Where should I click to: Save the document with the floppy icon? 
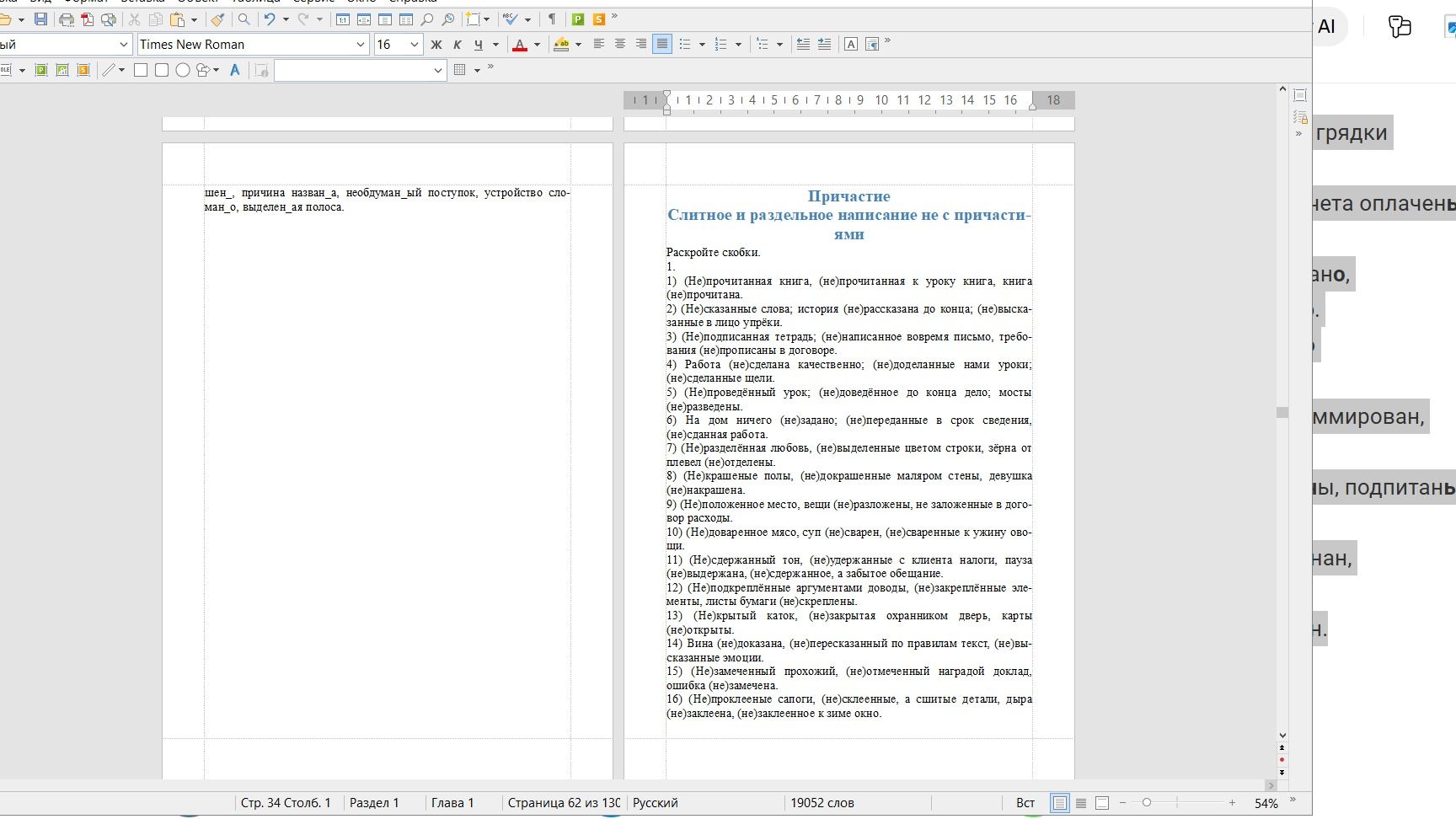tap(40, 19)
